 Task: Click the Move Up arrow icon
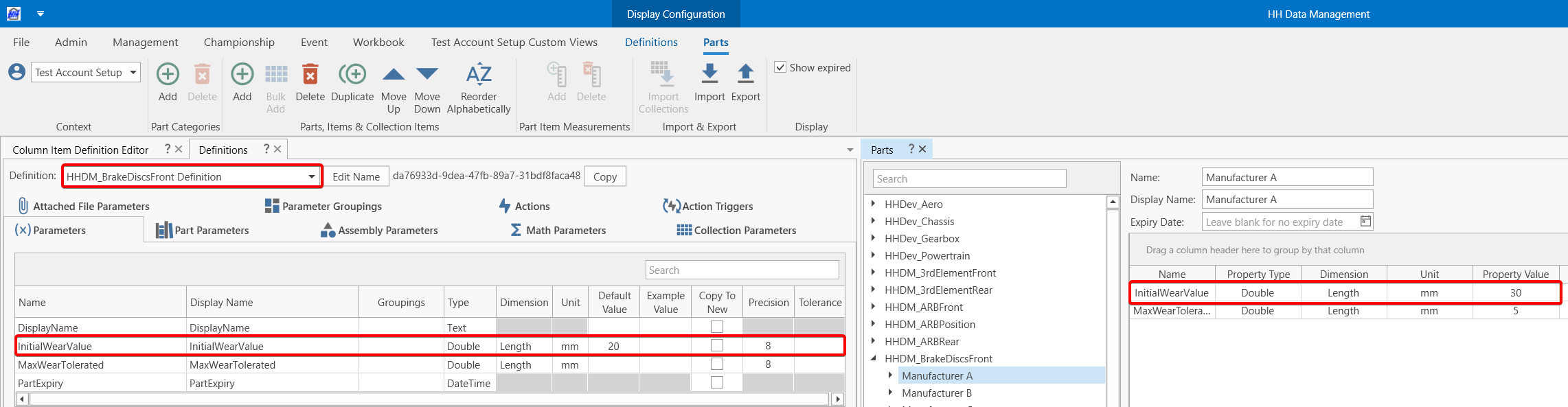tap(393, 74)
